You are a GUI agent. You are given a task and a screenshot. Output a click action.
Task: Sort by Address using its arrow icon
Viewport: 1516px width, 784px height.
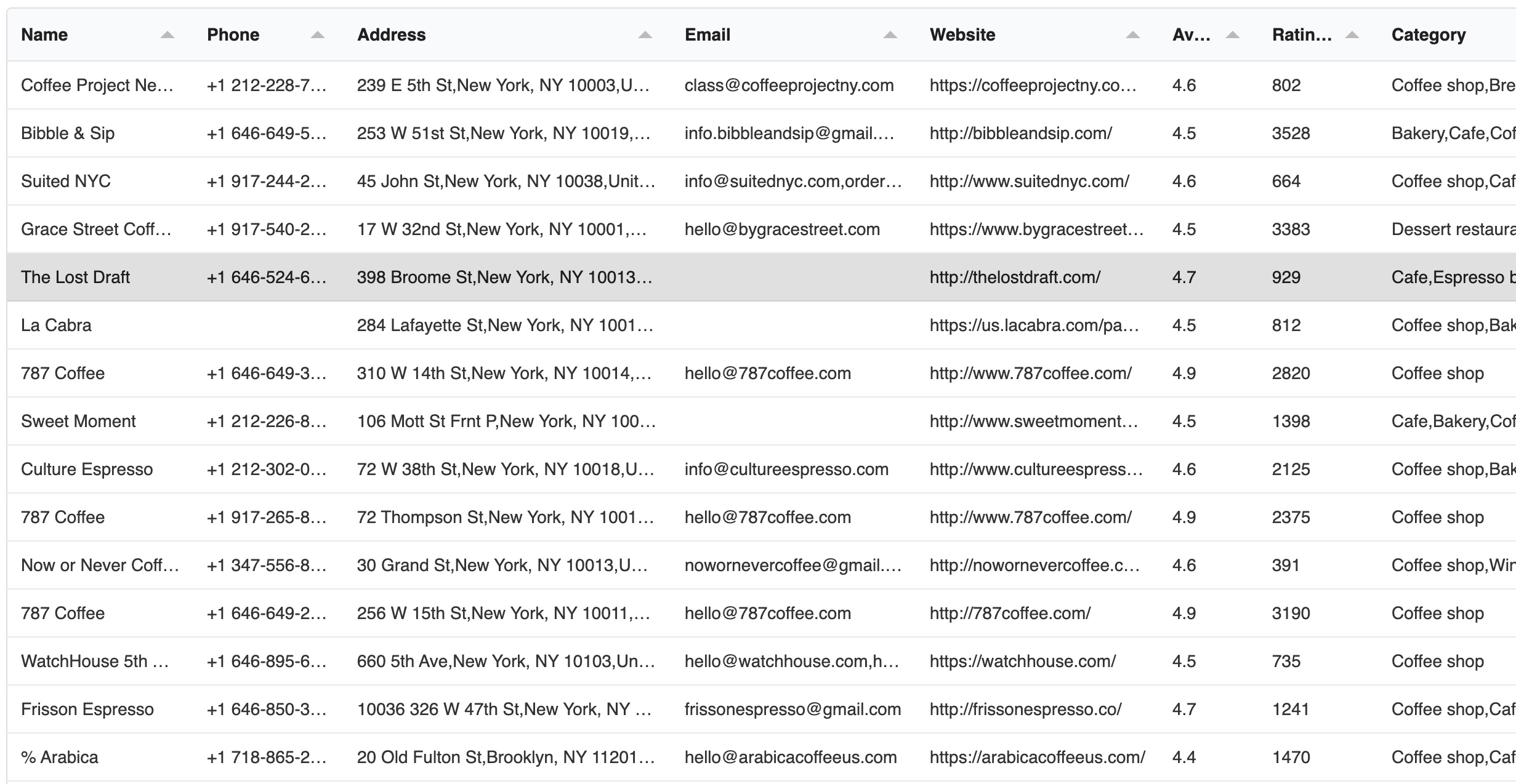[645, 35]
